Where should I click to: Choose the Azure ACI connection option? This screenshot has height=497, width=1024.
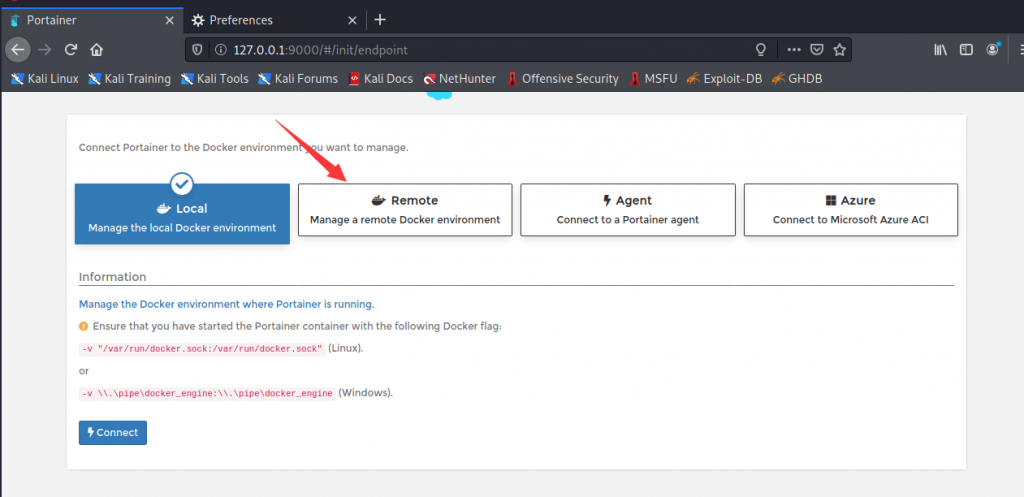tap(850, 210)
